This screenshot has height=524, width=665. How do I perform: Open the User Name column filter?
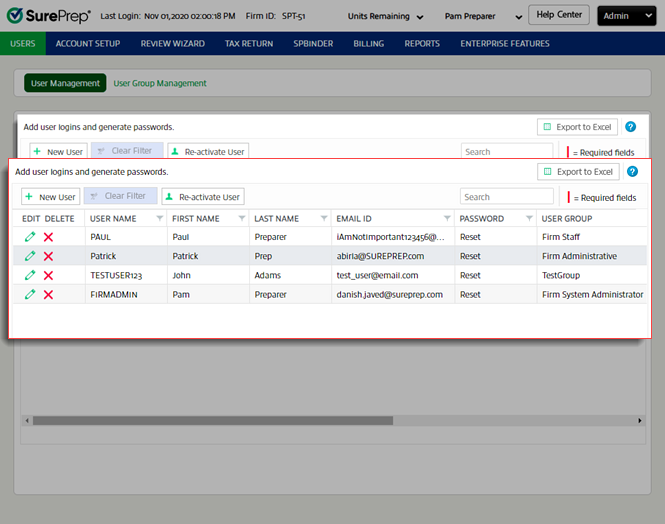pos(159,218)
